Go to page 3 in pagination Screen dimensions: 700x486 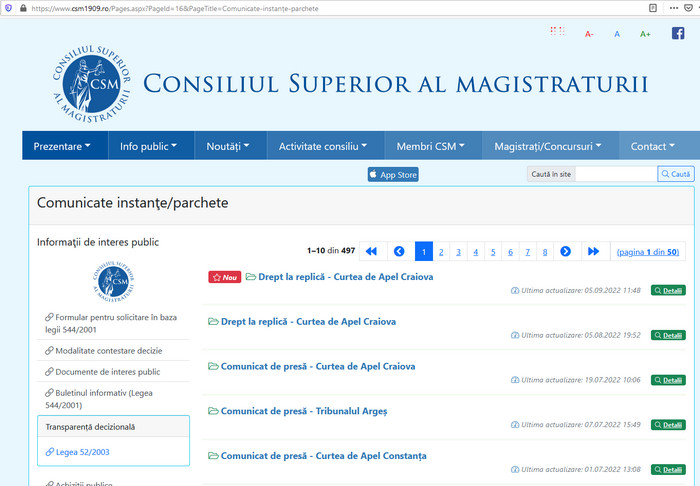pyautogui.click(x=458, y=251)
